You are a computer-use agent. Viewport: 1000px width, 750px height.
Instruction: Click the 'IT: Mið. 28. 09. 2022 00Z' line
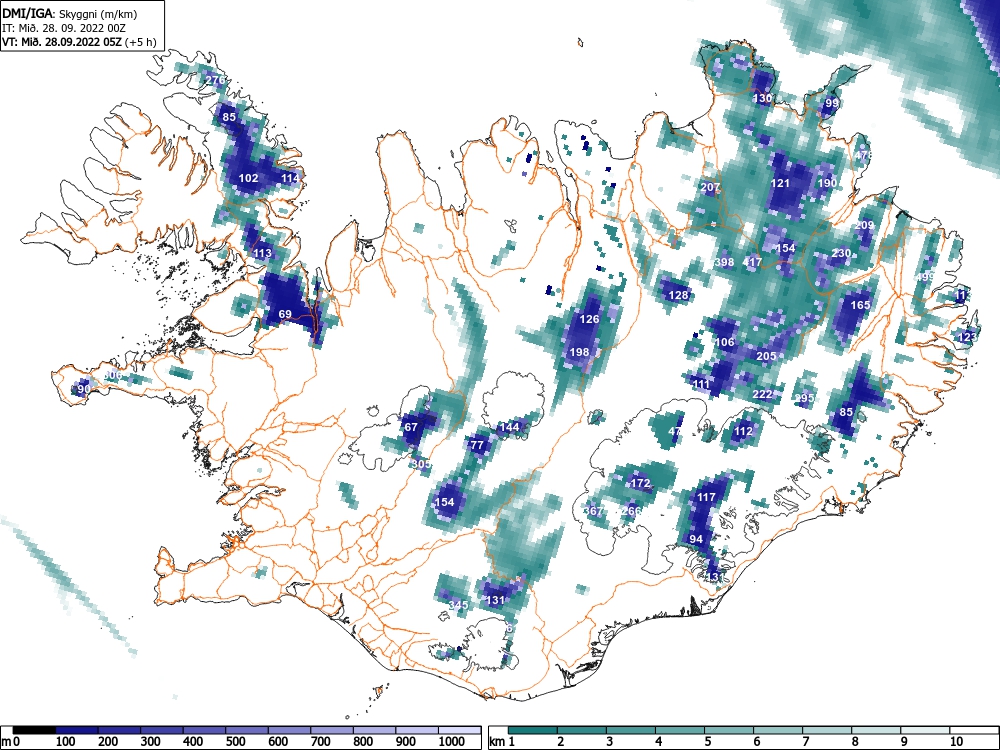[x=63, y=28]
